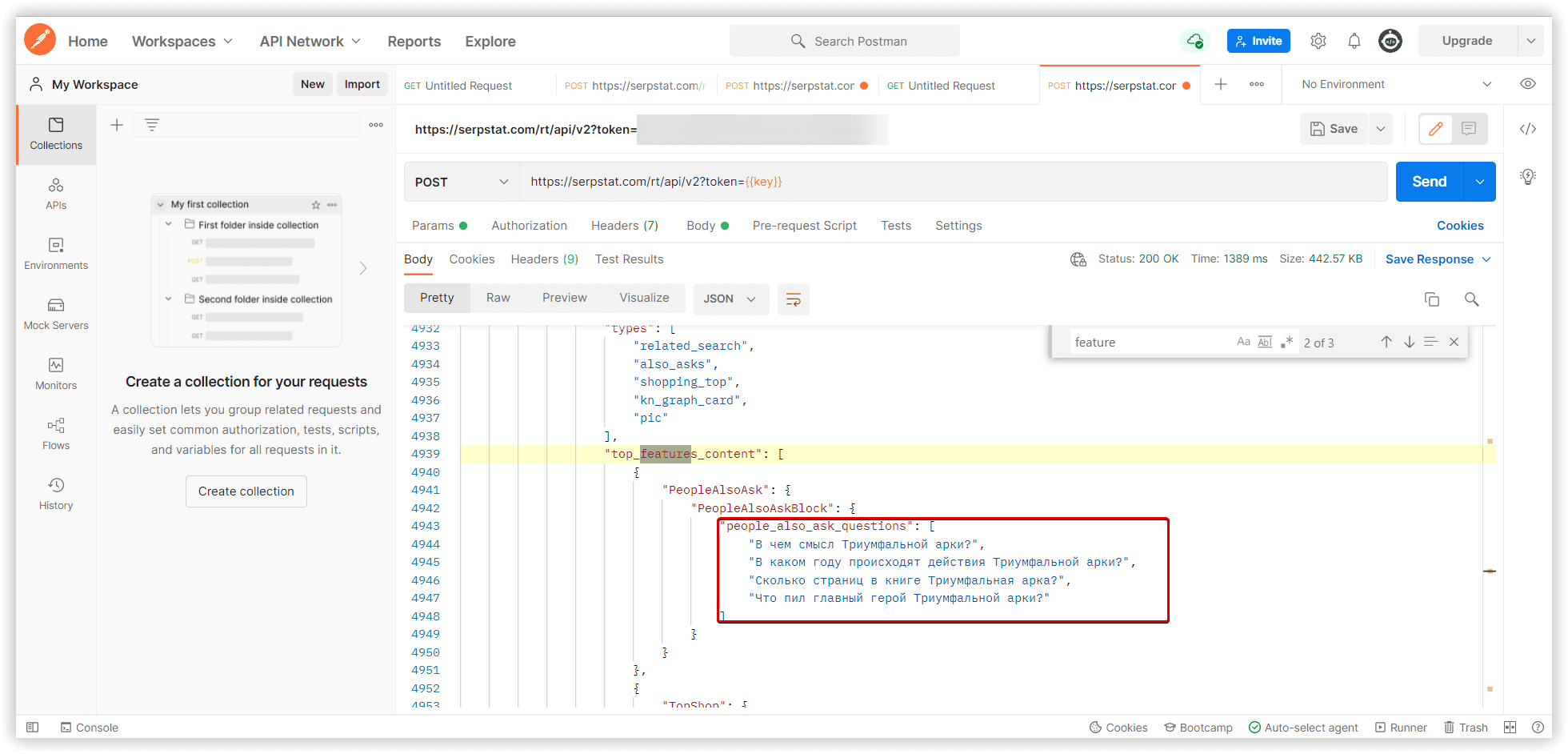
Task: Open the sync status cloud icon
Action: click(x=1195, y=41)
